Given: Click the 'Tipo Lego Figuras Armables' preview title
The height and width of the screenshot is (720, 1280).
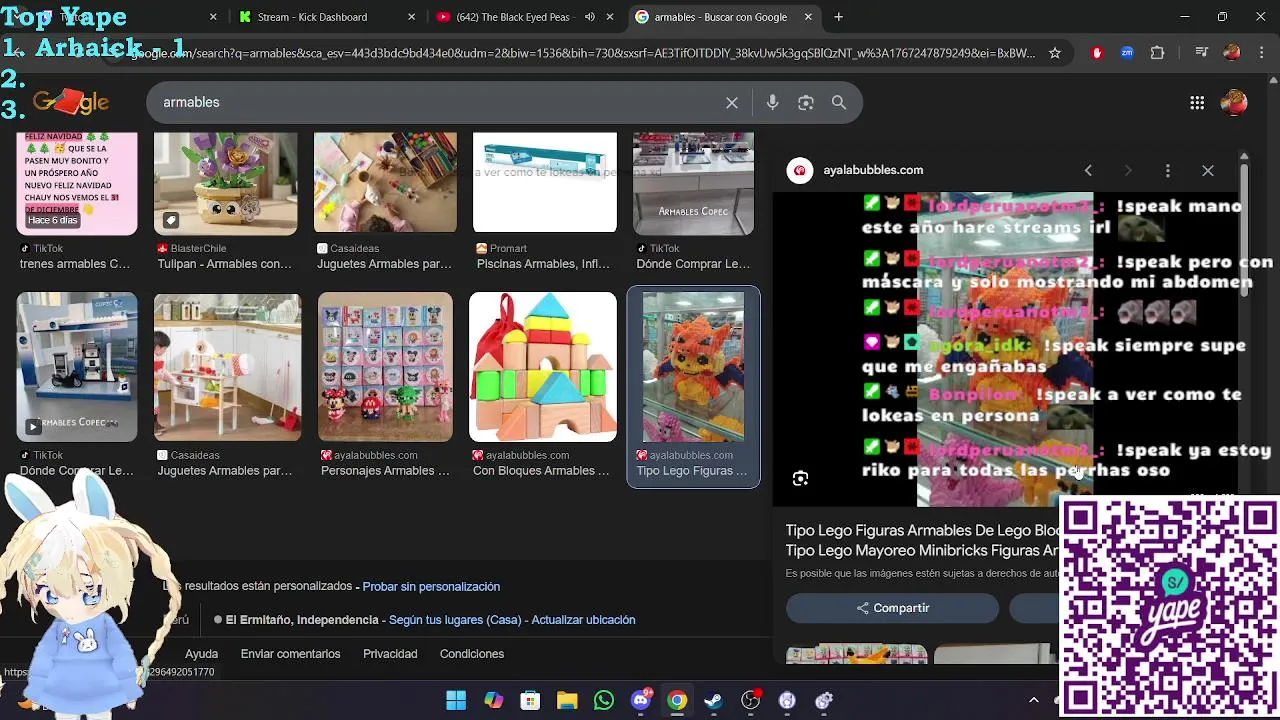Looking at the screenshot, I should click(922, 540).
